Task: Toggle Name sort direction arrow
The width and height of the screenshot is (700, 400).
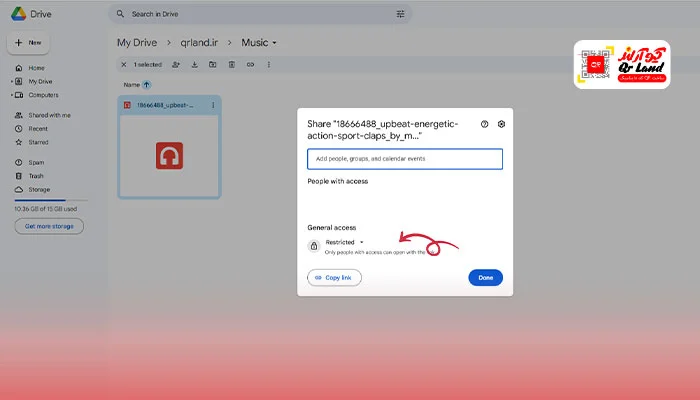Action: click(x=147, y=85)
